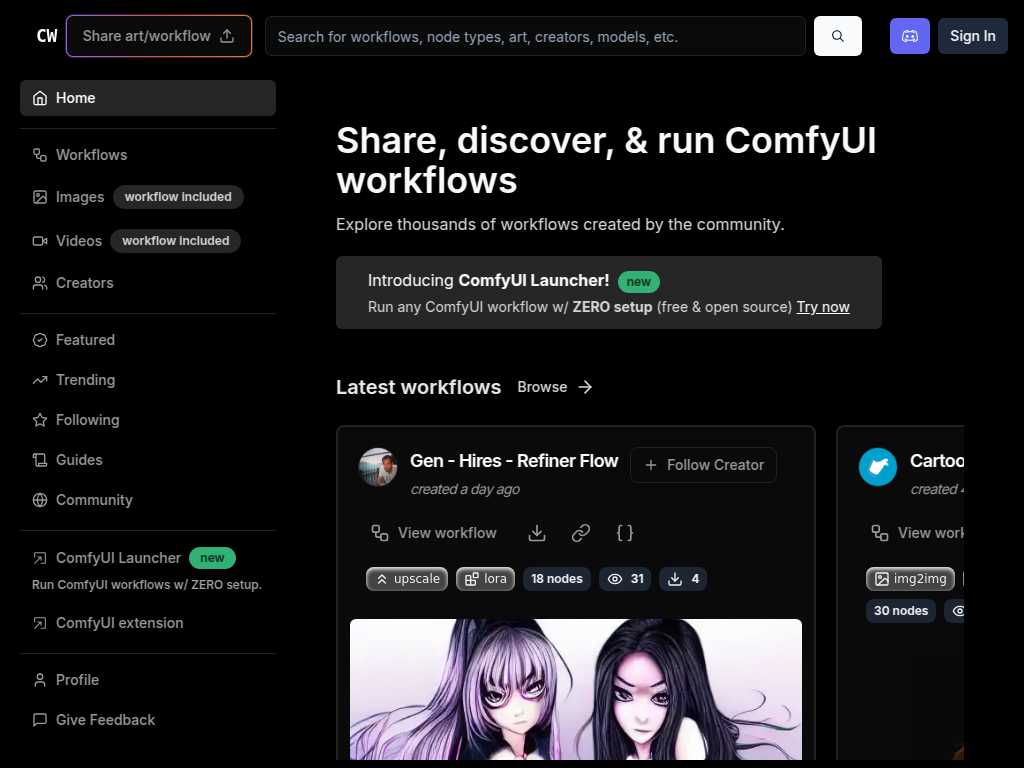1024x768 pixels.
Task: Click the img2img tag
Action: tap(910, 579)
